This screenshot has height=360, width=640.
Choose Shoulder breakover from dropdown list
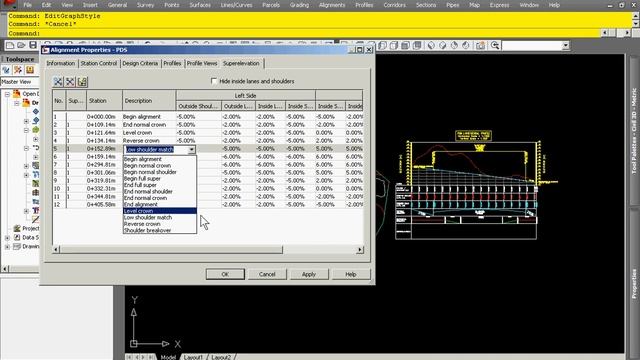pos(160,231)
